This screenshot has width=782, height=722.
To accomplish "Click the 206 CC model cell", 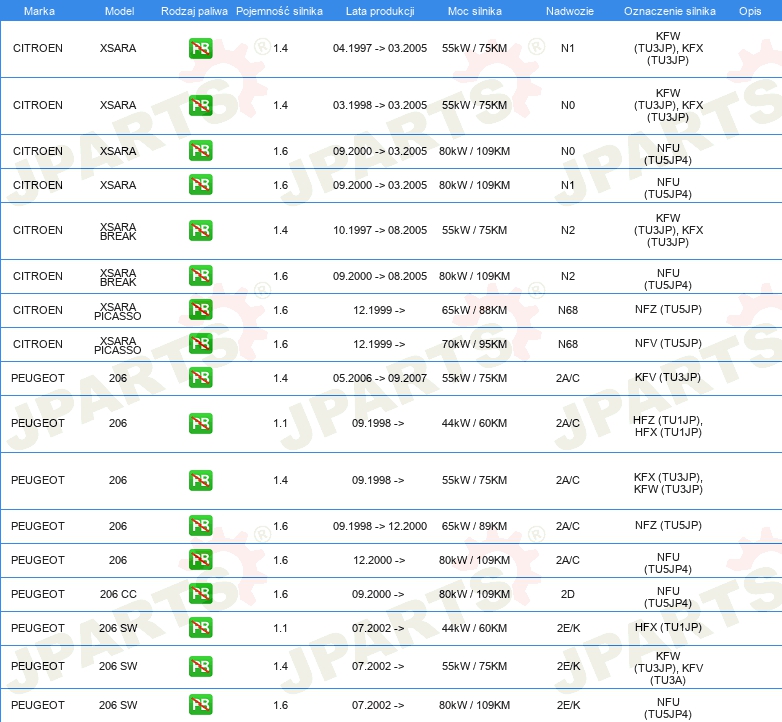I will click(118, 594).
